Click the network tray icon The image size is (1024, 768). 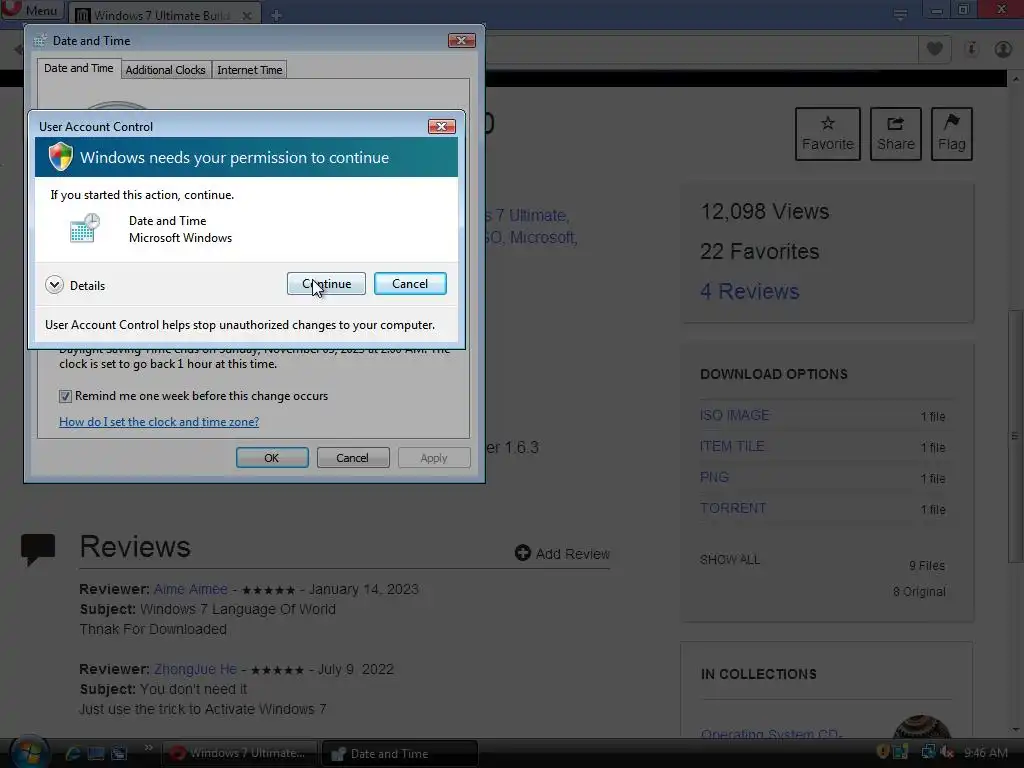[927, 752]
